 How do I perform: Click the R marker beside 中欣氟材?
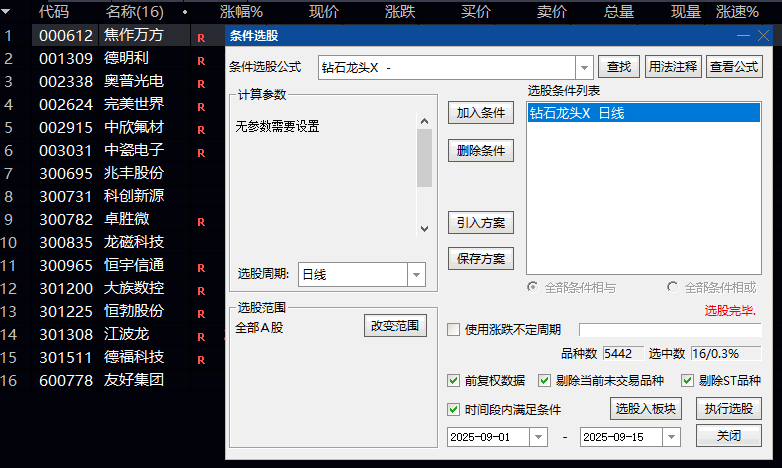coord(201,130)
